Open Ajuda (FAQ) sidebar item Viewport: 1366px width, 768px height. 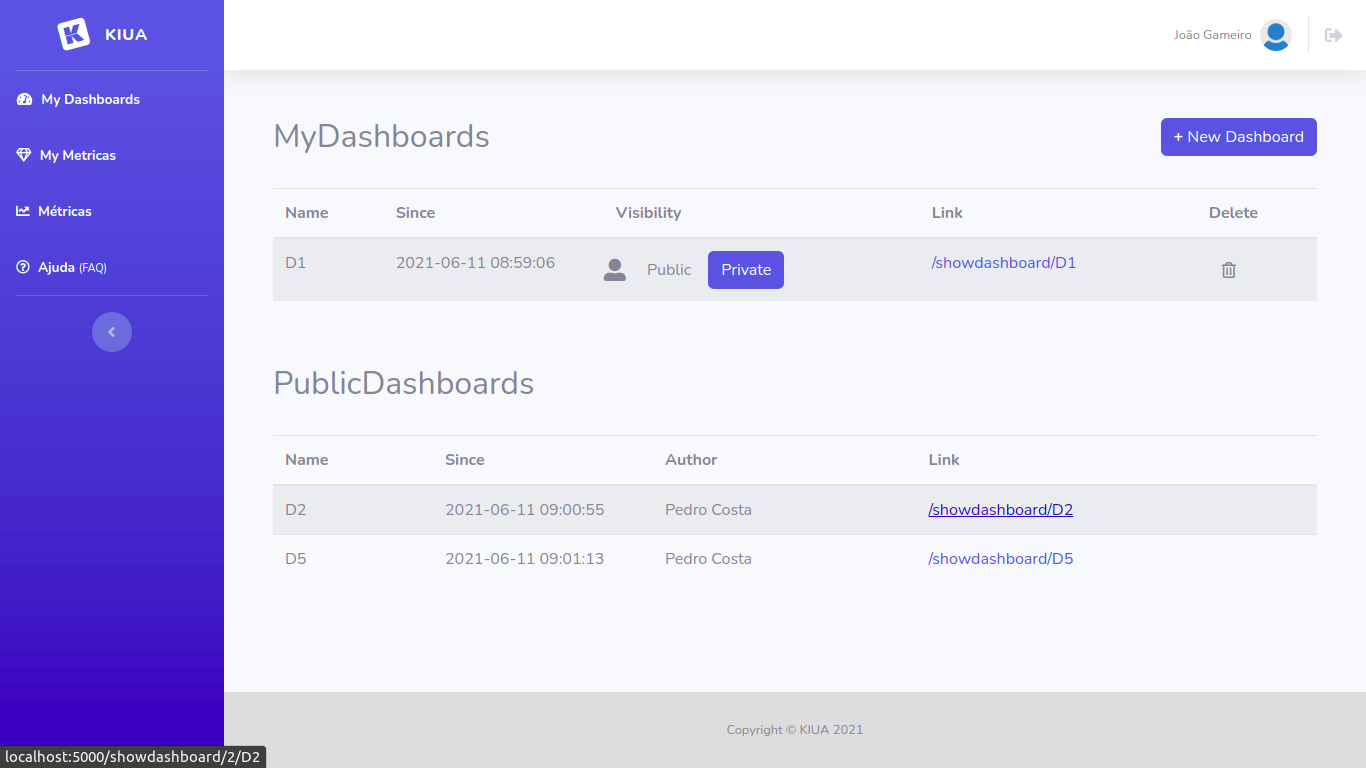pos(72,268)
